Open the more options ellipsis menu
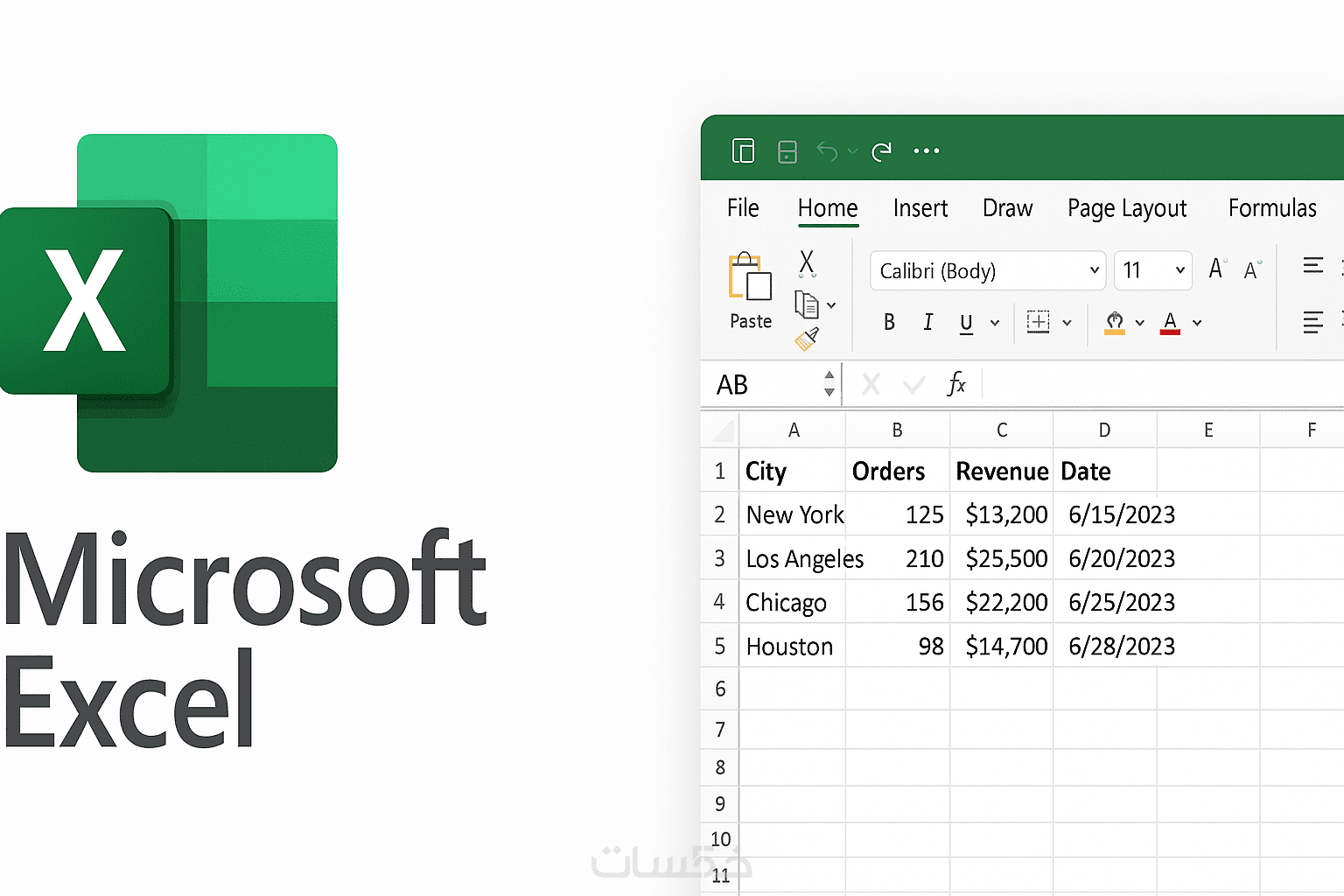Image resolution: width=1344 pixels, height=896 pixels. [927, 151]
